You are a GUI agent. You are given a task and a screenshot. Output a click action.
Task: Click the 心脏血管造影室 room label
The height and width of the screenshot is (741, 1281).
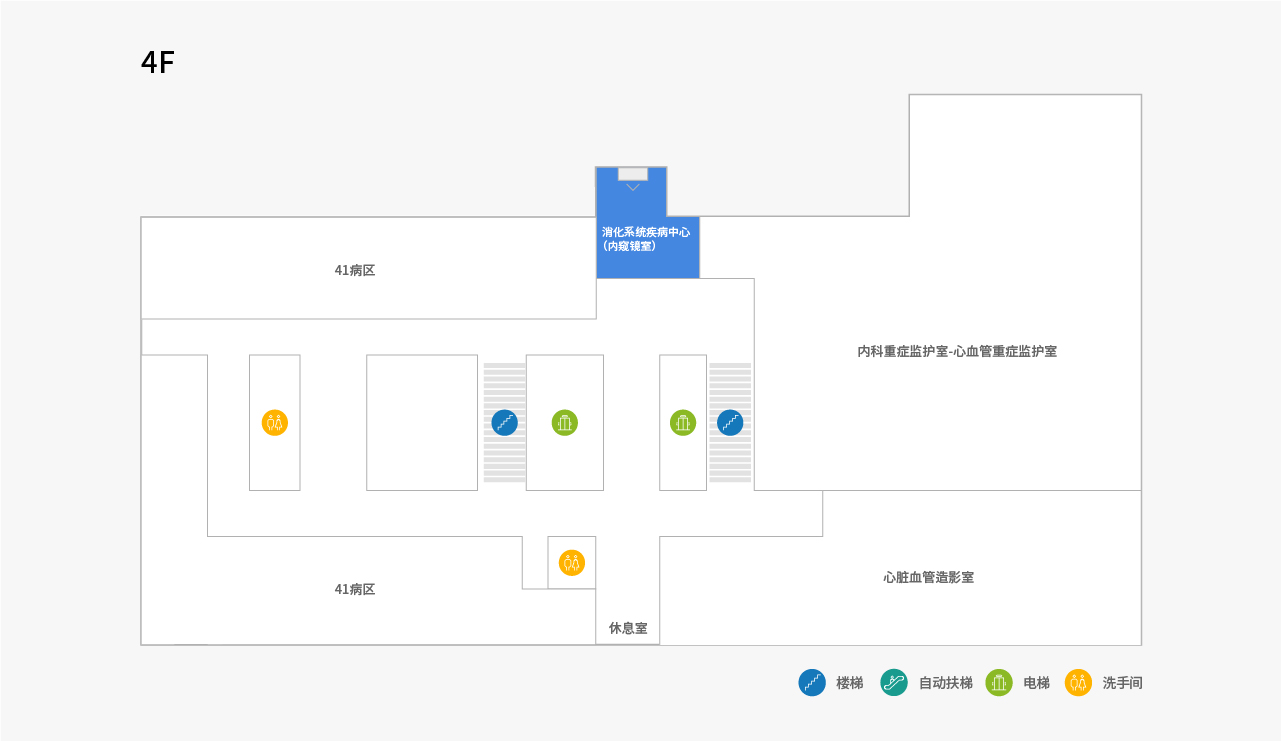[929, 578]
